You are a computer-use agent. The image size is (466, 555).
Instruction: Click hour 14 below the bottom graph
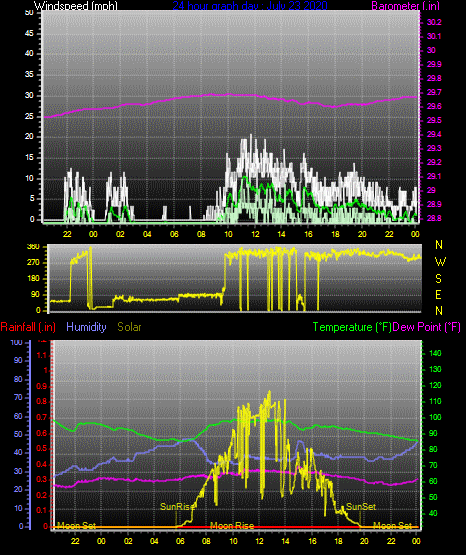[286, 541]
